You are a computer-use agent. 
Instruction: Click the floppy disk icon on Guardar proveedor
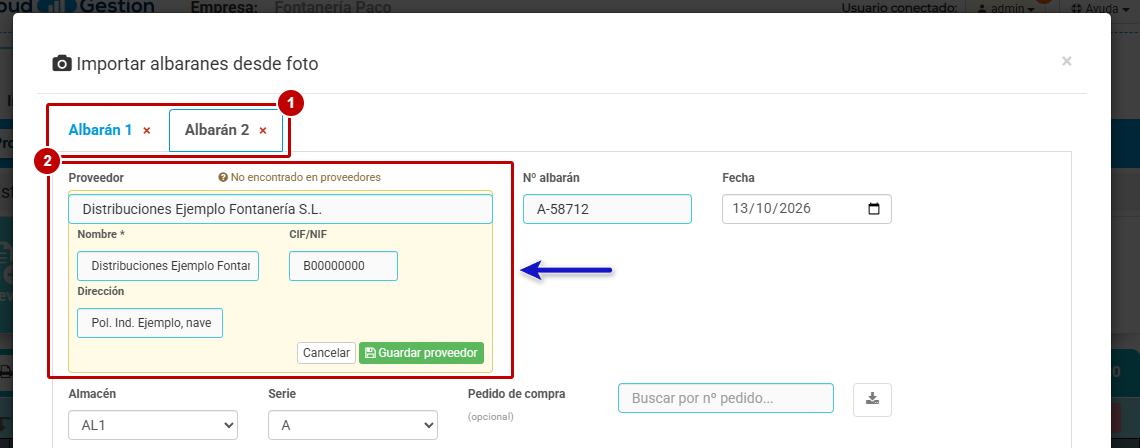(x=369, y=353)
